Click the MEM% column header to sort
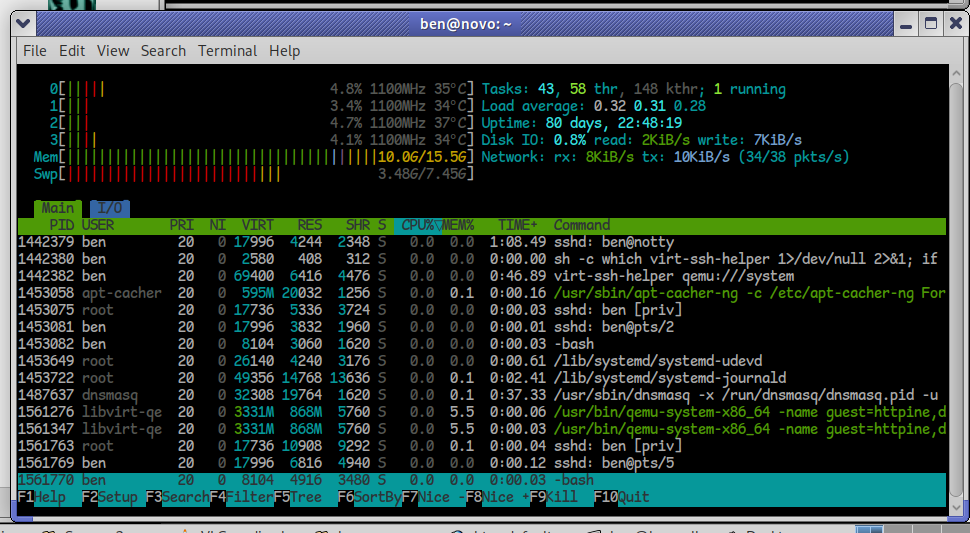970x533 pixels. tap(459, 225)
